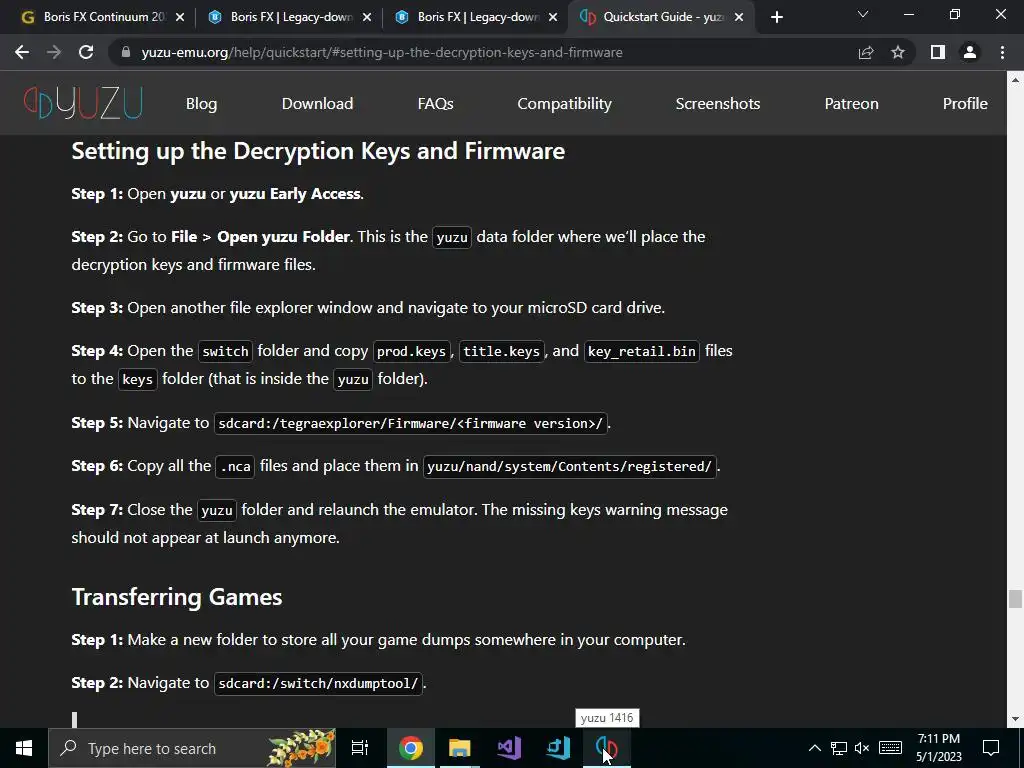1024x768 pixels.
Task: Open the Chrome three-dot menu
Action: (1002, 52)
